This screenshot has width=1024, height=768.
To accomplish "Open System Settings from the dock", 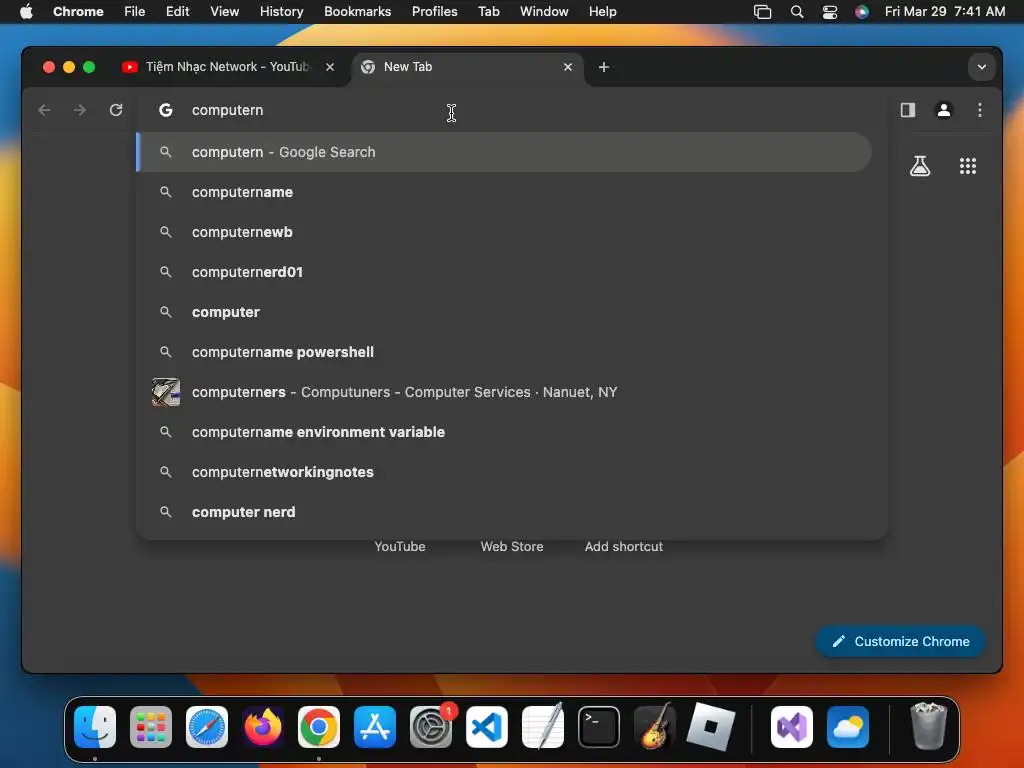I will pyautogui.click(x=431, y=727).
